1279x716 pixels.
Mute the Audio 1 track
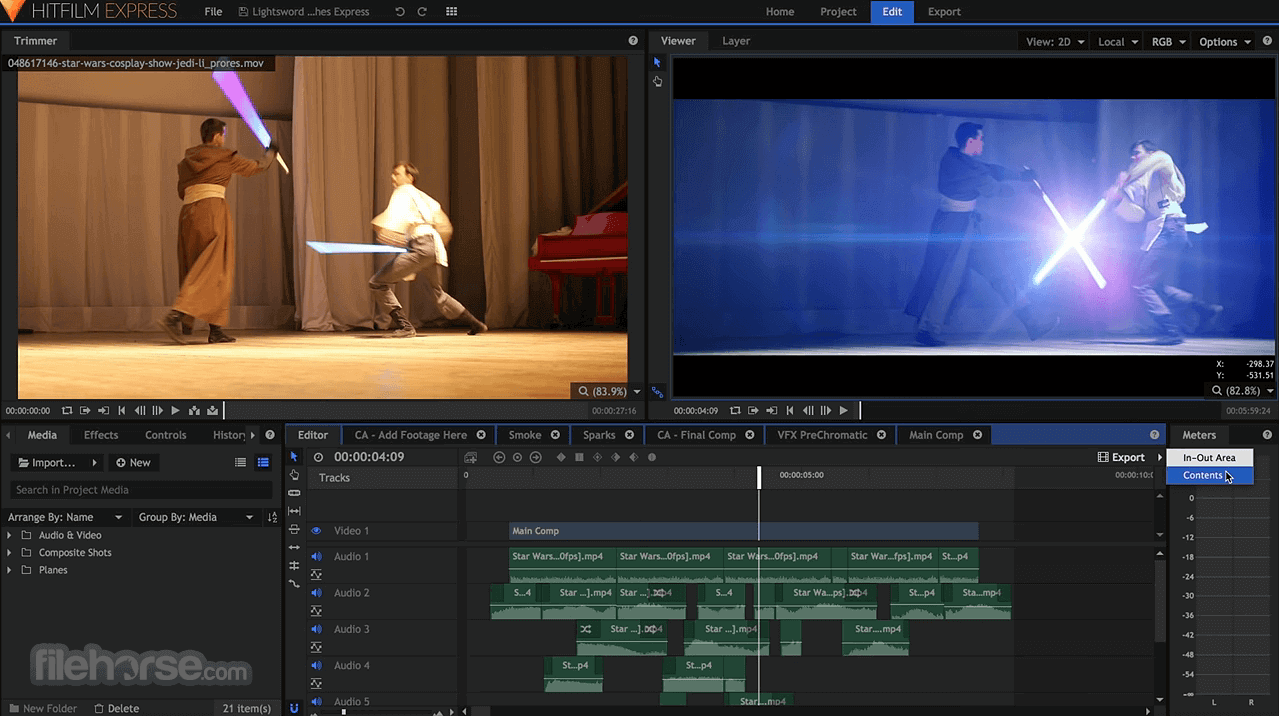316,557
